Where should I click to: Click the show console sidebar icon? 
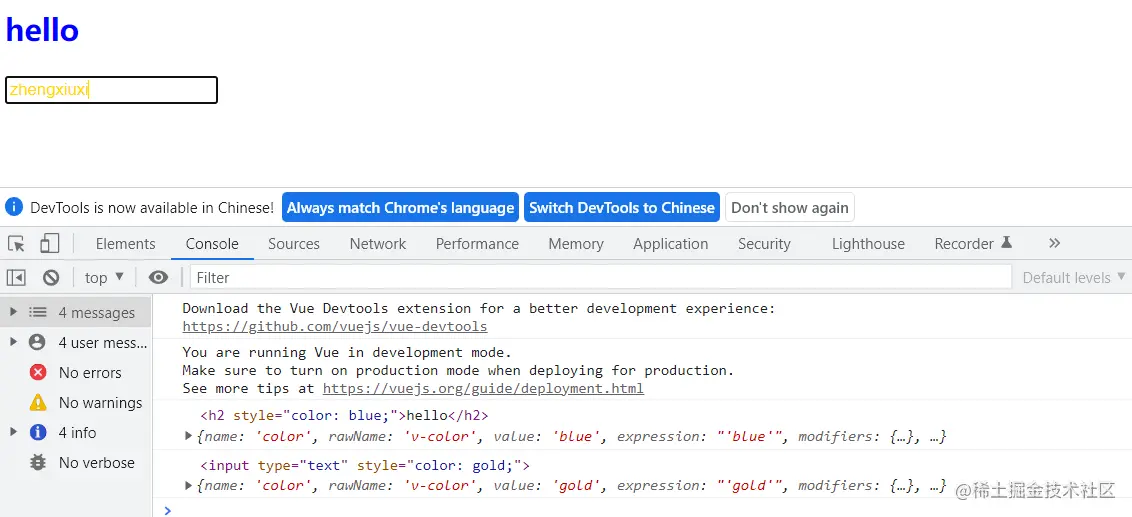click(x=16, y=278)
